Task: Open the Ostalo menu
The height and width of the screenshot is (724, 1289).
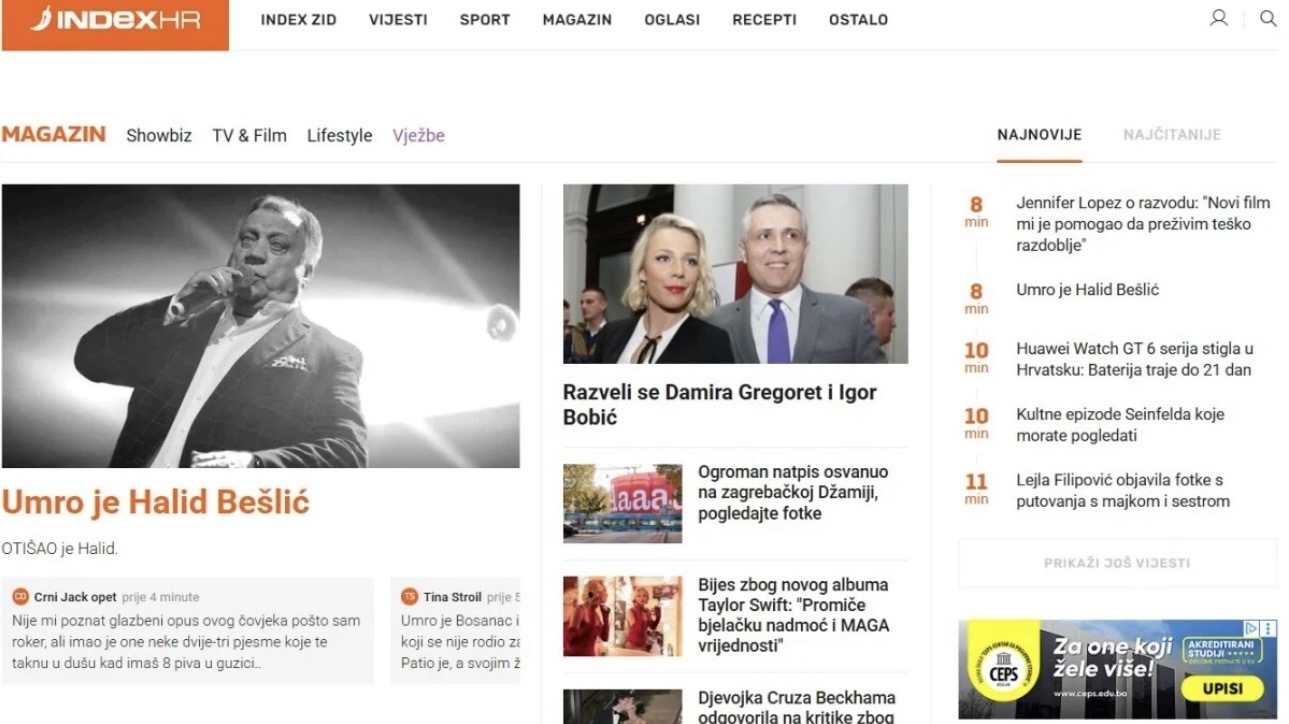Action: point(858,20)
